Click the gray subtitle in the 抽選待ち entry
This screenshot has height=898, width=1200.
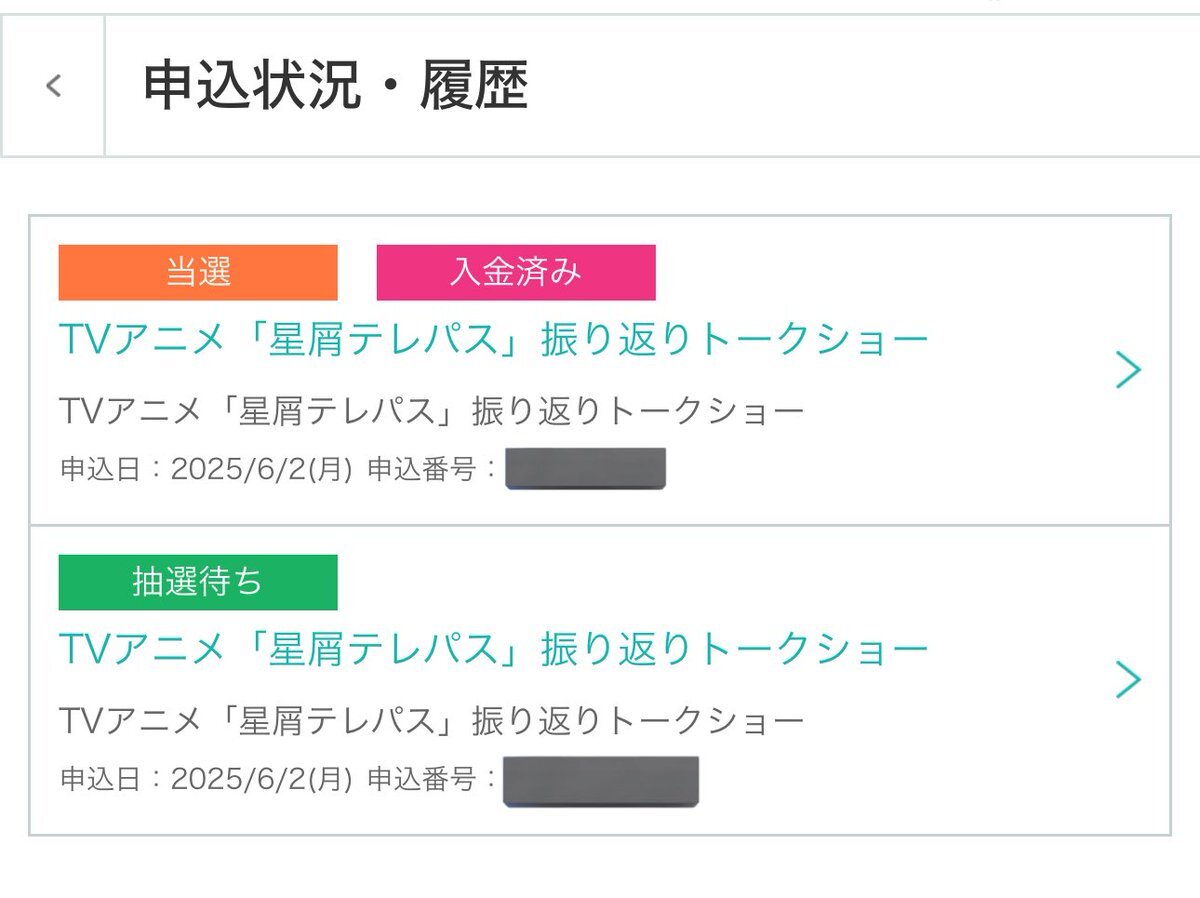pos(432,721)
